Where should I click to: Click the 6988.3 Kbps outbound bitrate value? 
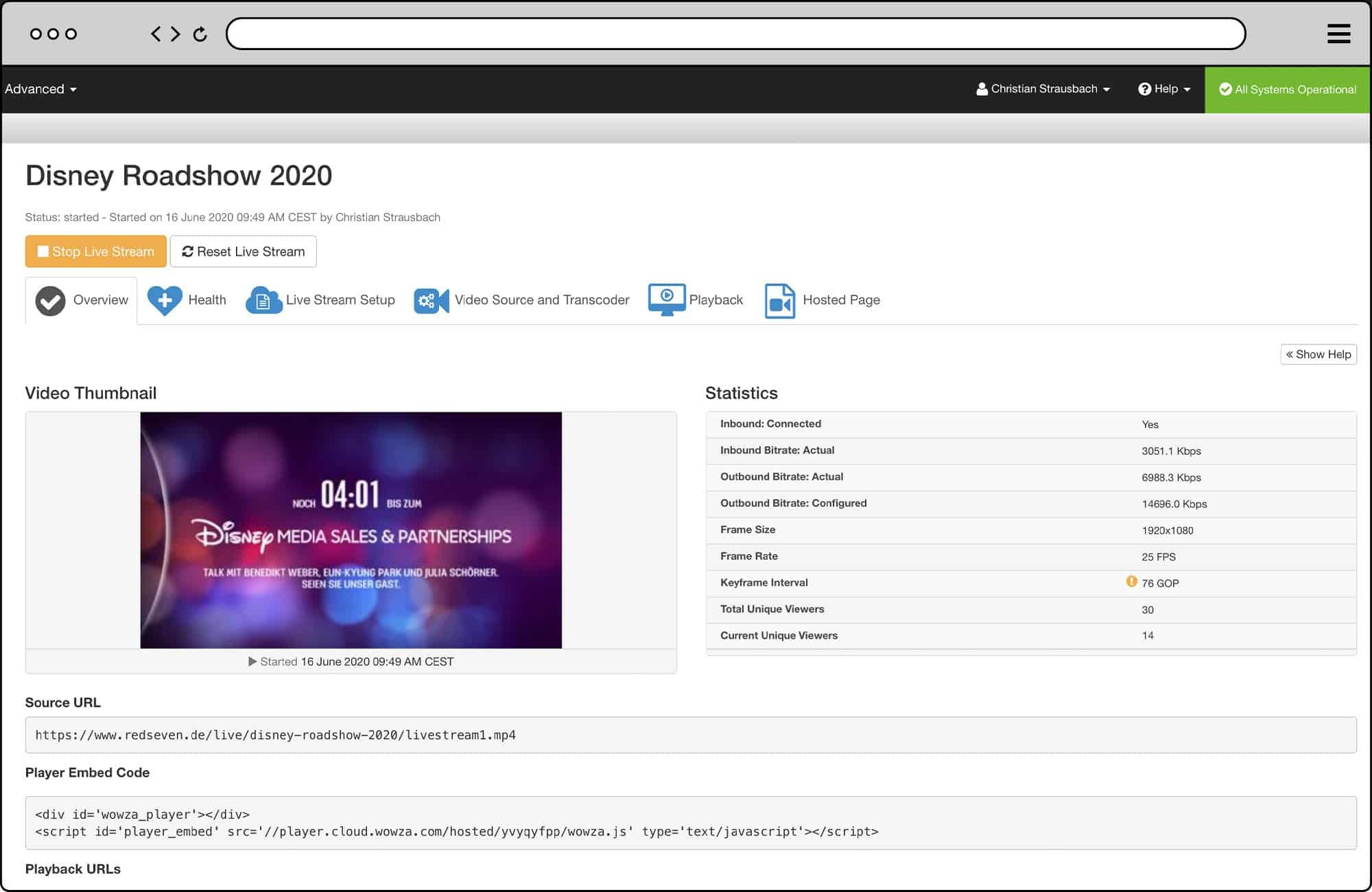1171,478
